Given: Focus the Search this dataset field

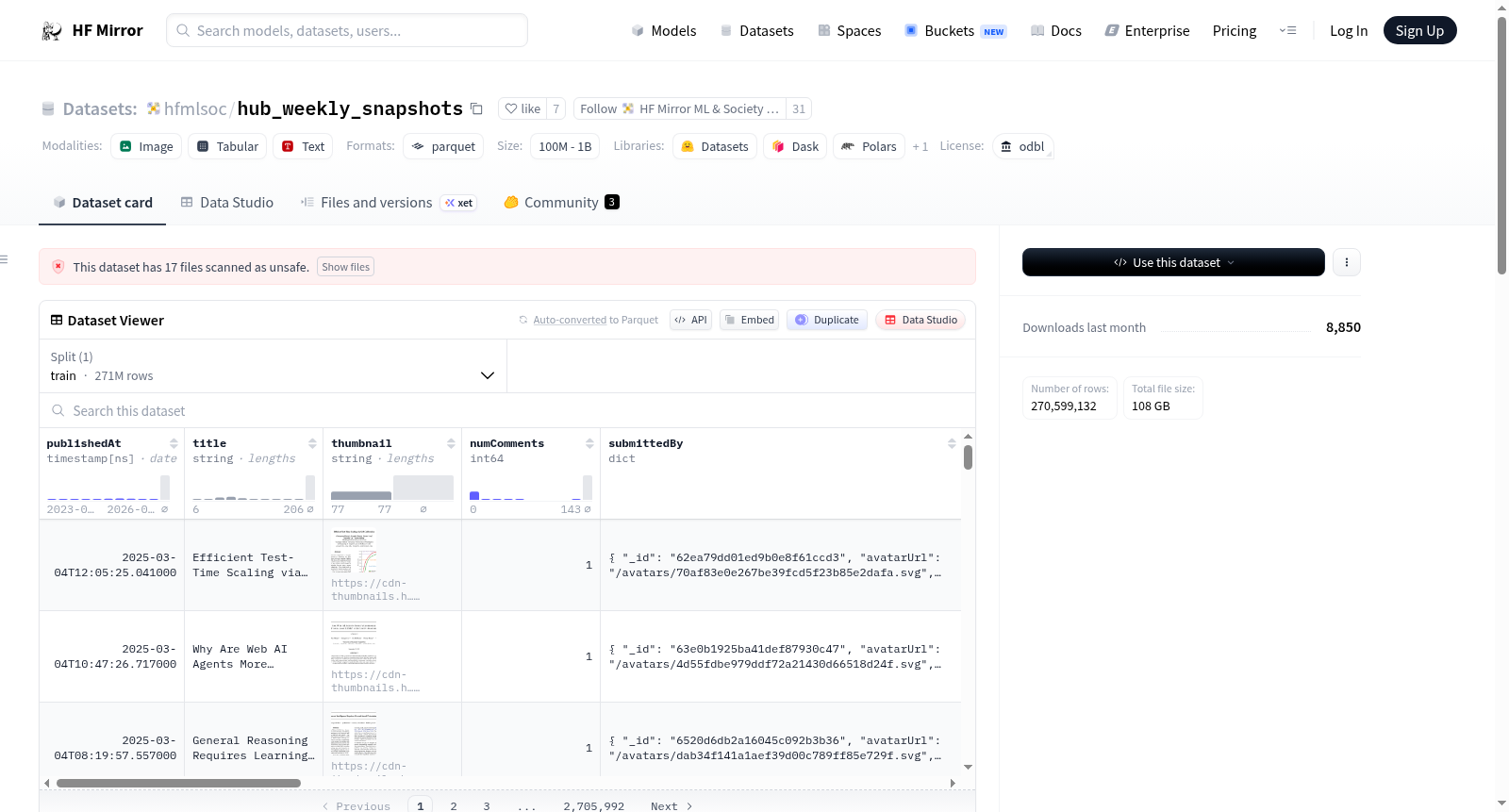Looking at the screenshot, I should point(507,410).
